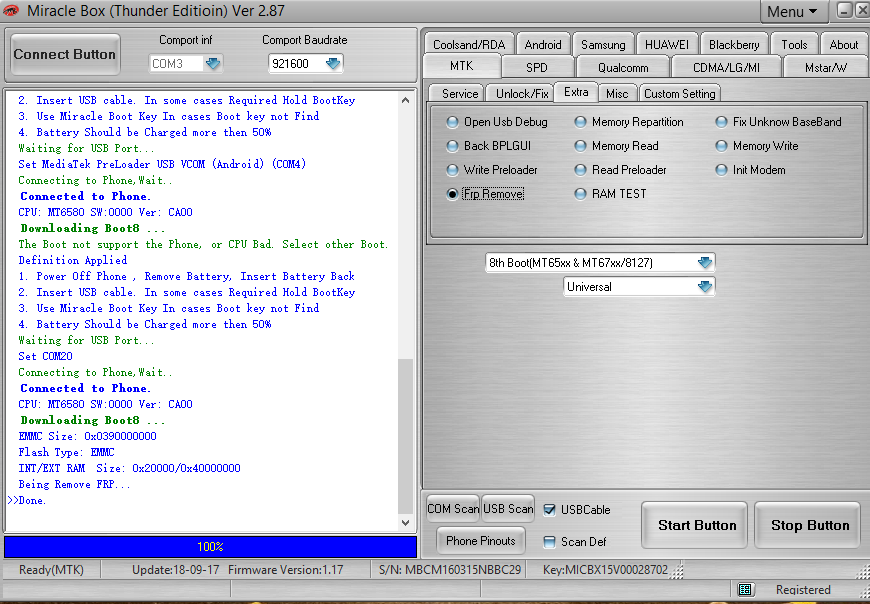Open the HUAWEI tab
870x604 pixels.
(666, 44)
